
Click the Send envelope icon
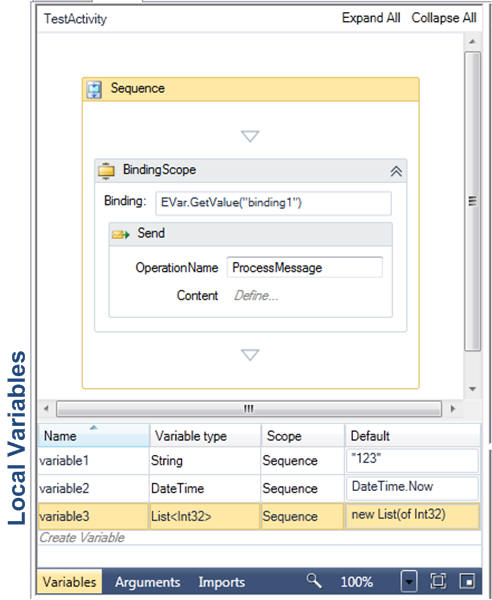point(121,234)
